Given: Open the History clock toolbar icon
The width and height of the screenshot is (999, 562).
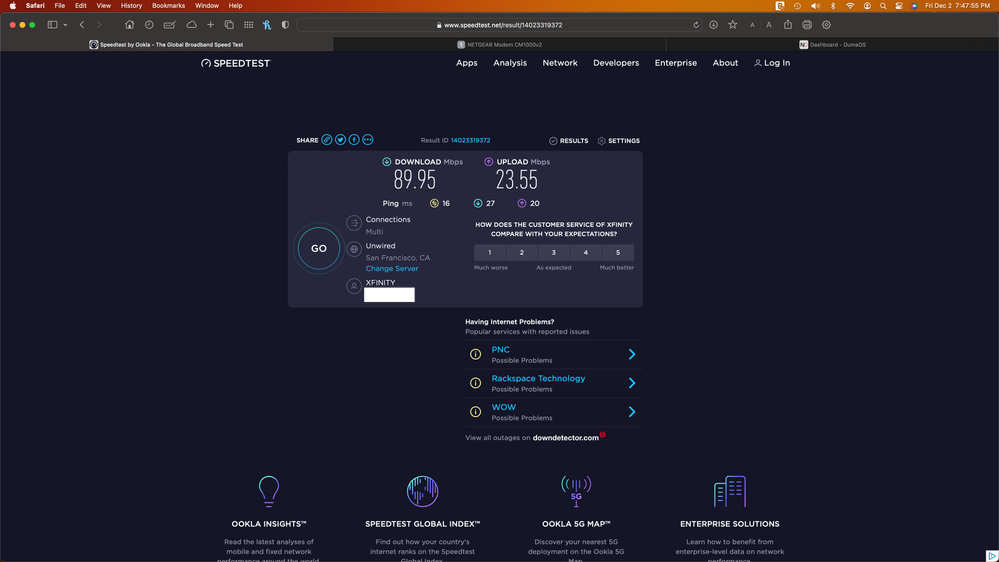Looking at the screenshot, I should tap(149, 25).
